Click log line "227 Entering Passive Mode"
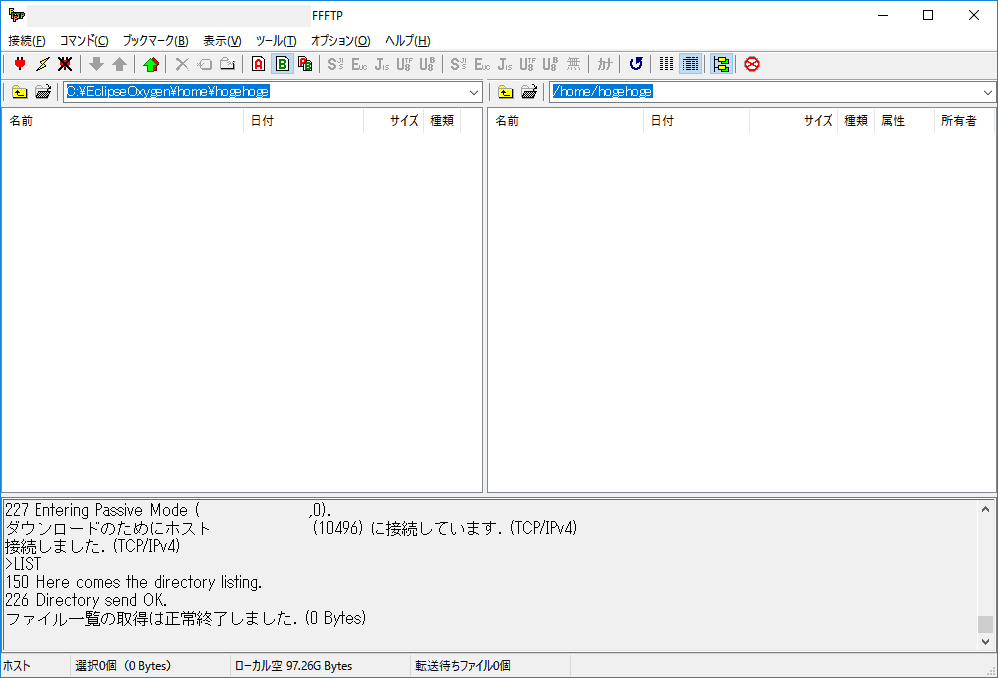998x678 pixels. tap(168, 510)
